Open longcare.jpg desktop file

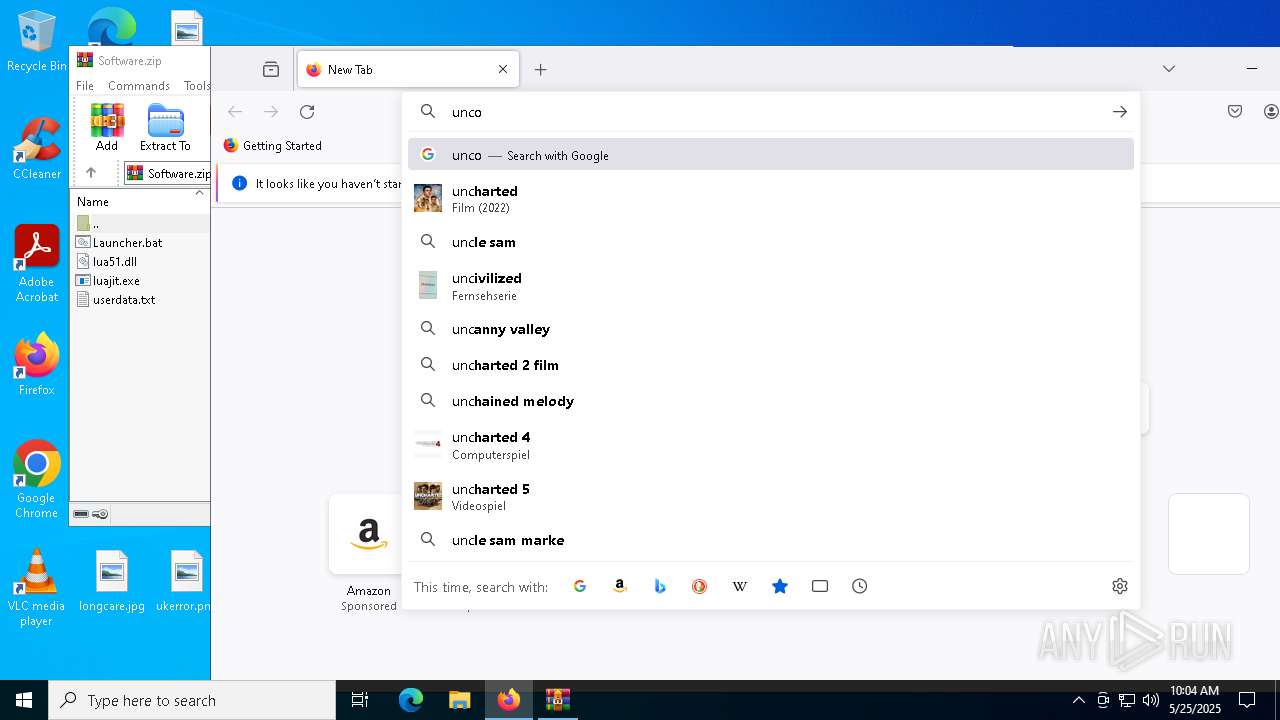(x=112, y=581)
